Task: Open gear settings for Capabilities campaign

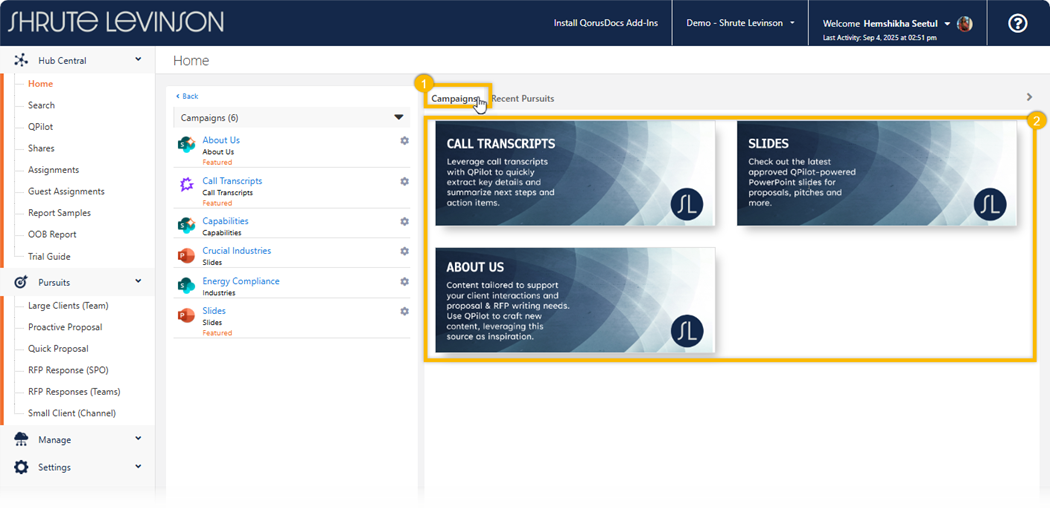Action: pos(404,221)
